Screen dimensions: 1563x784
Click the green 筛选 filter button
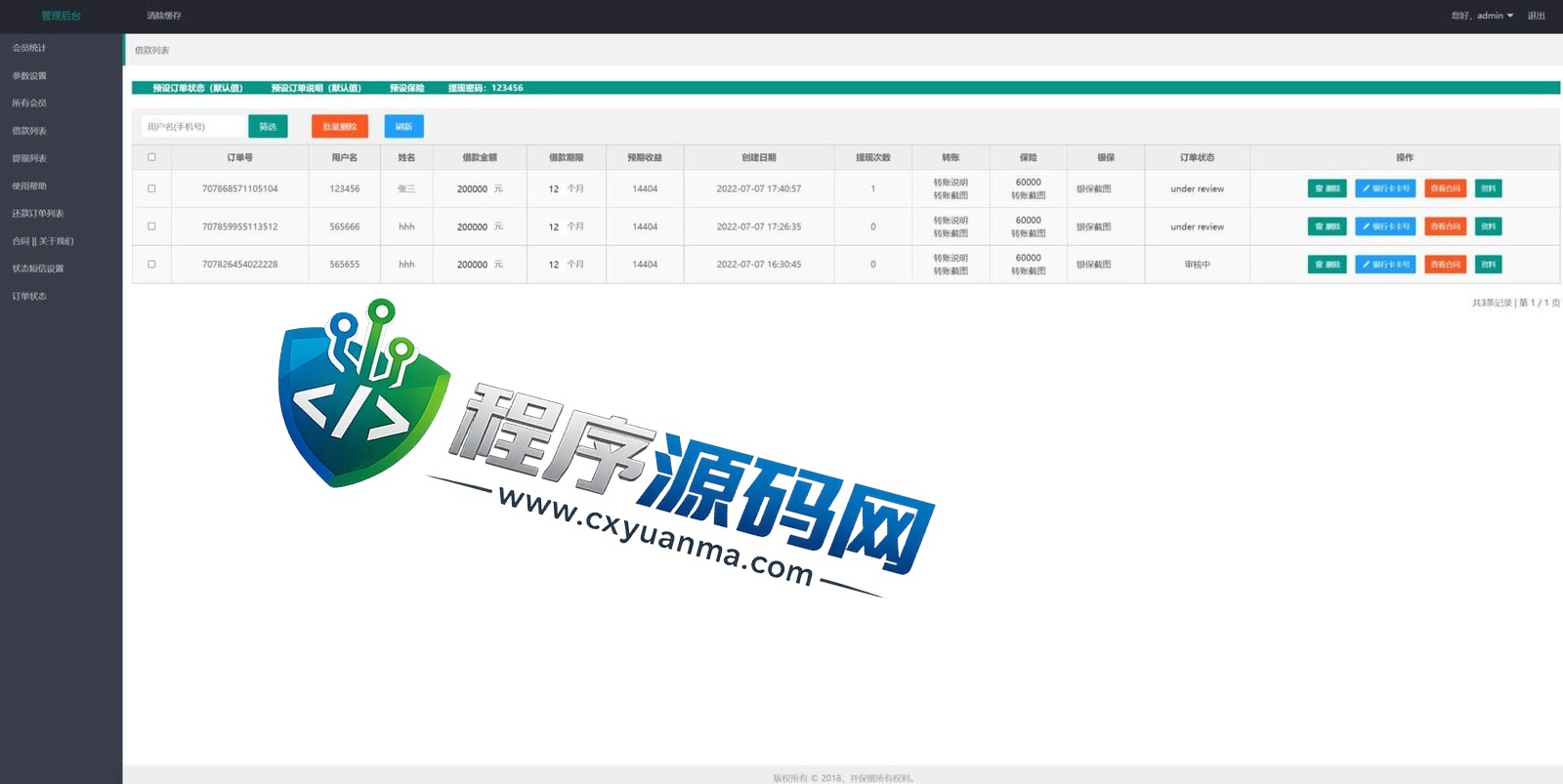click(268, 127)
